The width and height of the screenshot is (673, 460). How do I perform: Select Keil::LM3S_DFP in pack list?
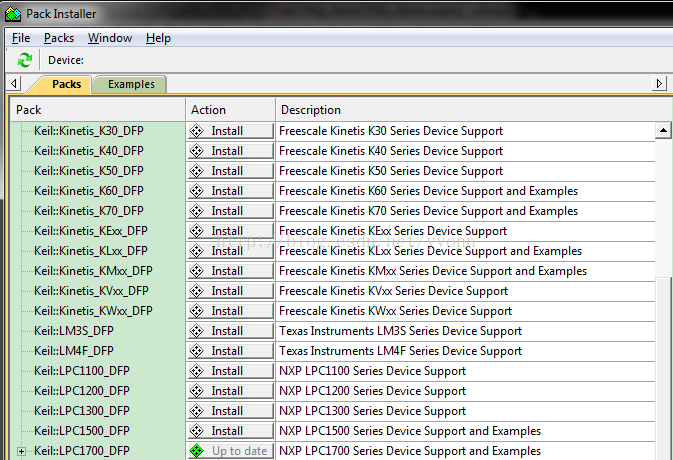(74, 331)
